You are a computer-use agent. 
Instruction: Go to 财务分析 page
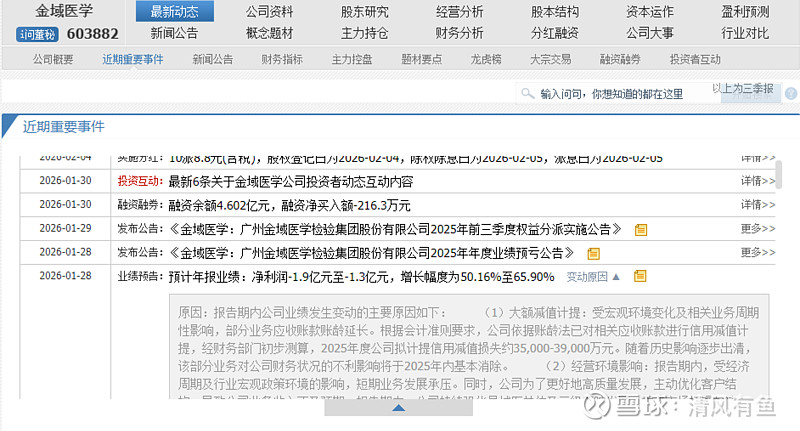(459, 33)
